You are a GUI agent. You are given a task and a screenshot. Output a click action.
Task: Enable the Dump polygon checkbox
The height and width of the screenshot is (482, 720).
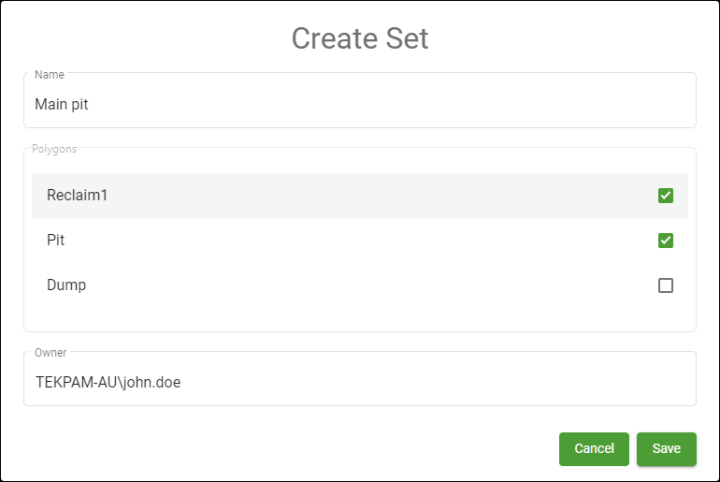(x=665, y=285)
